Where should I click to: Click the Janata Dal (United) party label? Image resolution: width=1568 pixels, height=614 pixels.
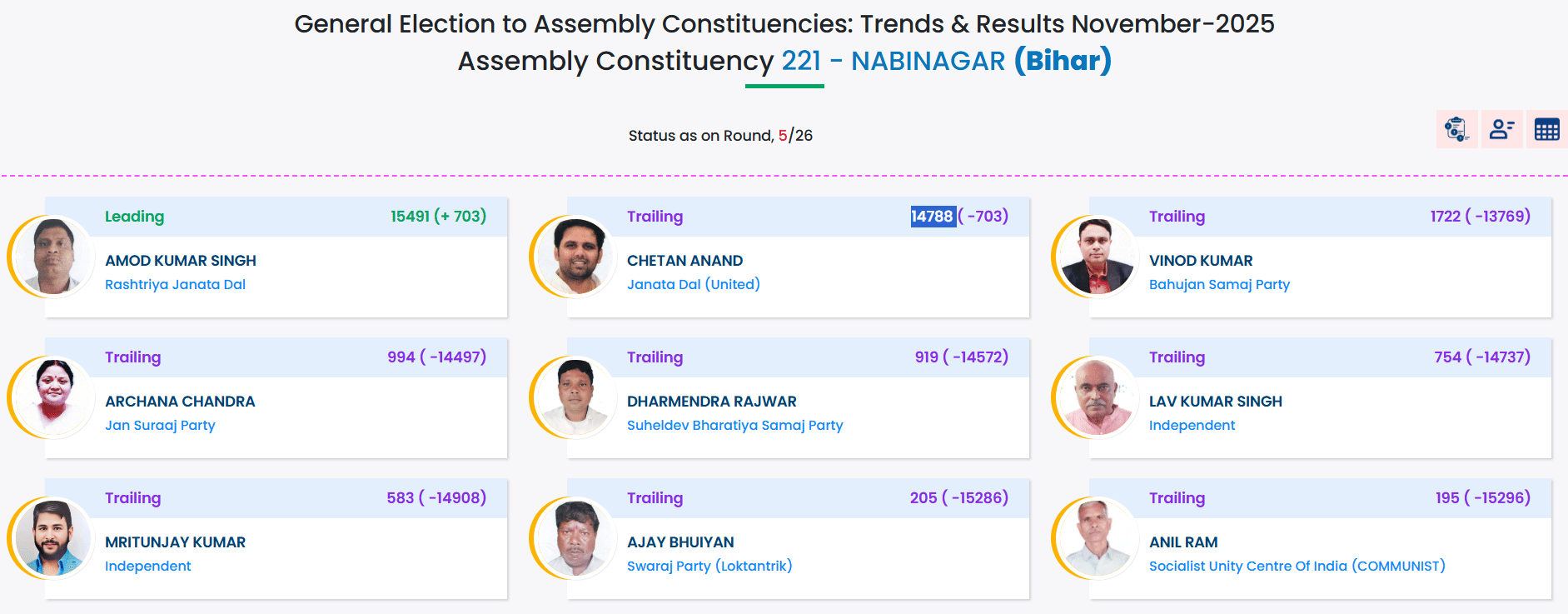[693, 284]
